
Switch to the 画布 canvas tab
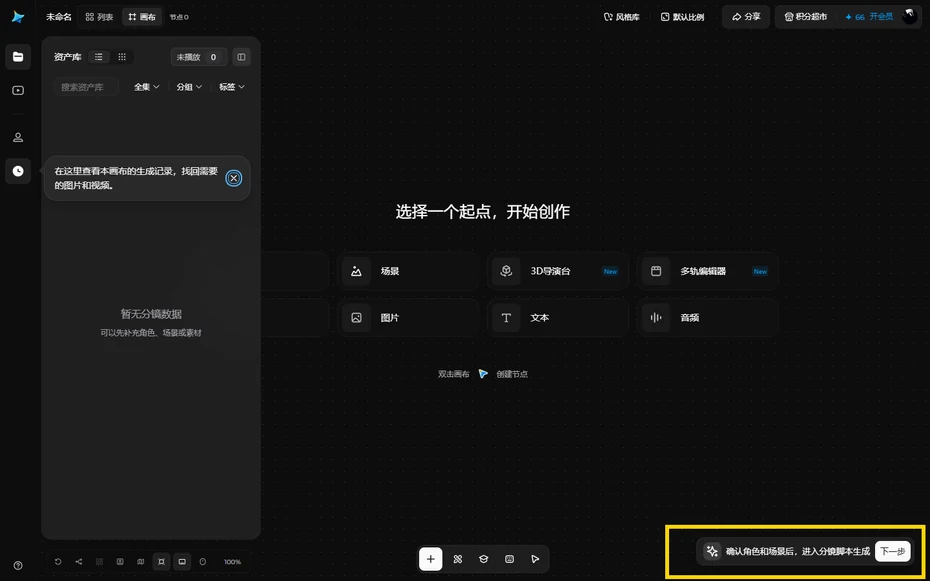[142, 17]
